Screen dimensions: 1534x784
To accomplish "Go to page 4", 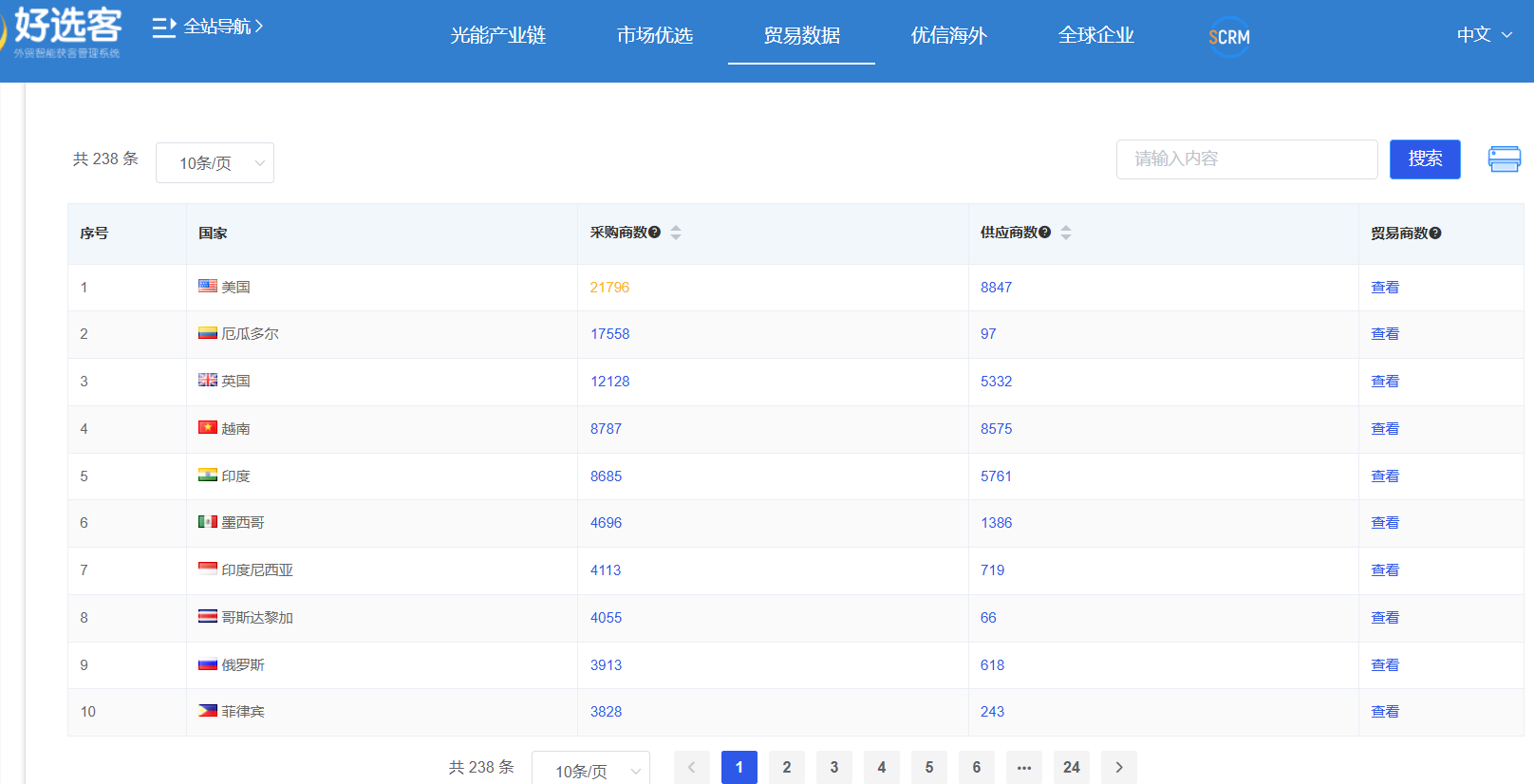I will tap(882, 767).
